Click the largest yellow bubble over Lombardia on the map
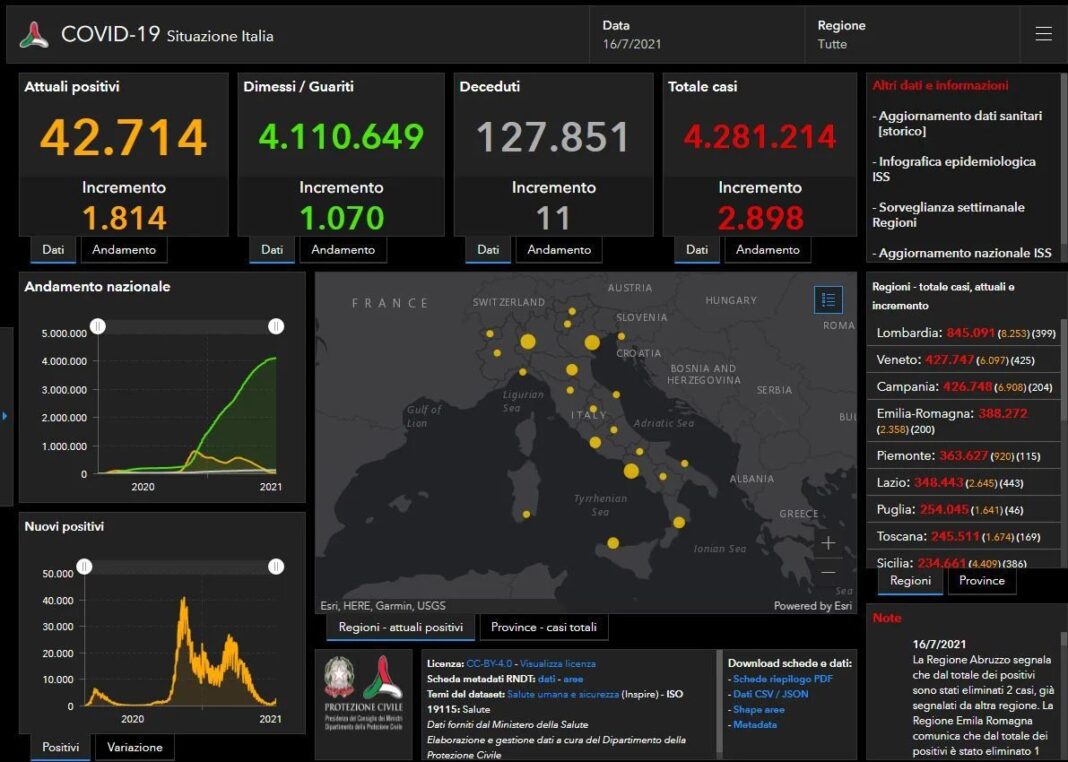Image resolution: width=1068 pixels, height=762 pixels. (x=528, y=342)
